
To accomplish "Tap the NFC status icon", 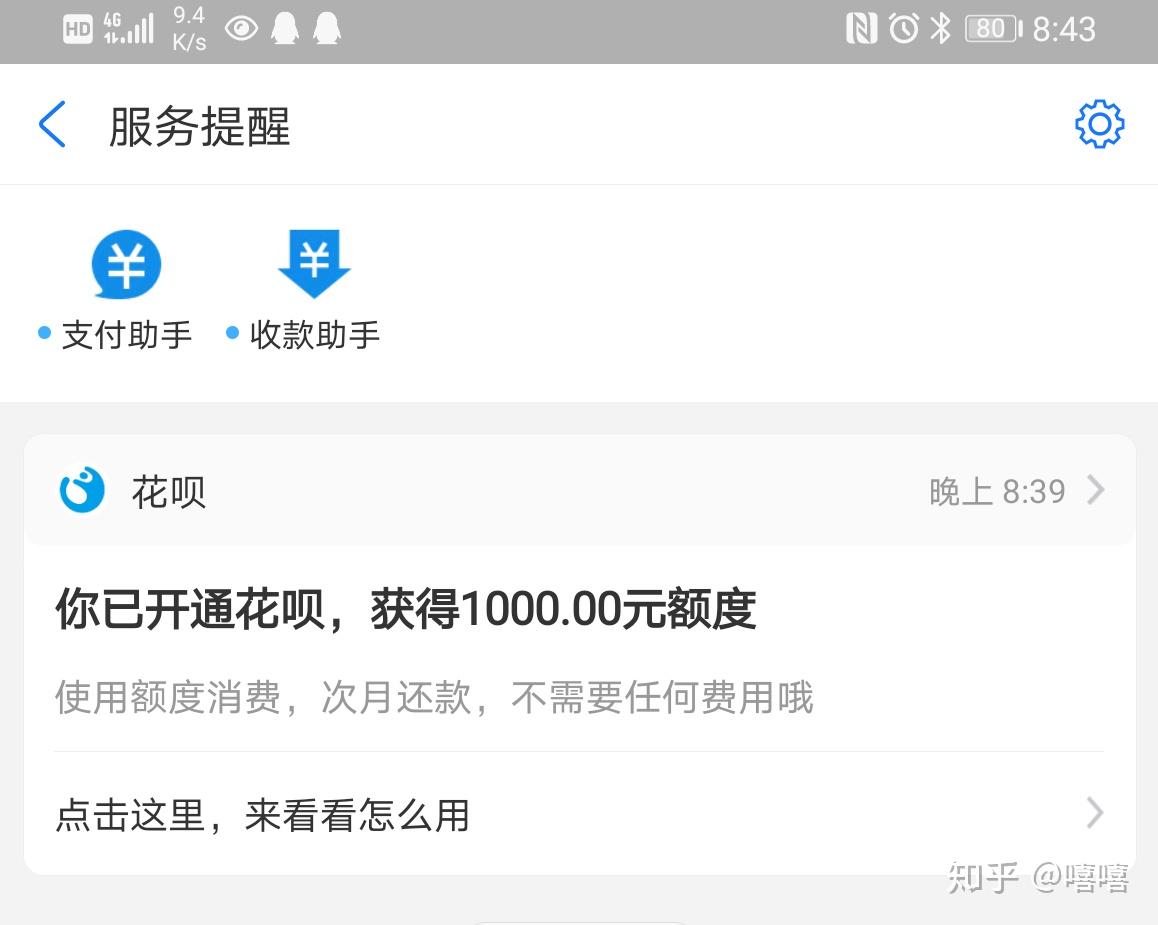I will pyautogui.click(x=861, y=30).
